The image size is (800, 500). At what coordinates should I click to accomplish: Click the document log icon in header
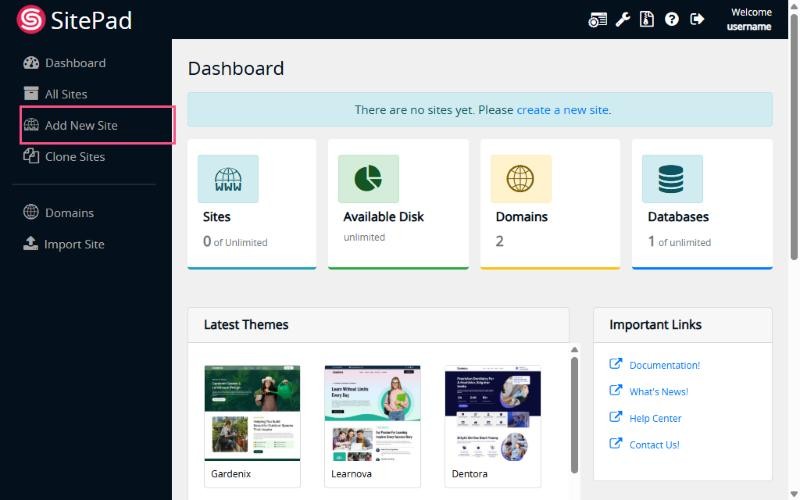coord(646,19)
